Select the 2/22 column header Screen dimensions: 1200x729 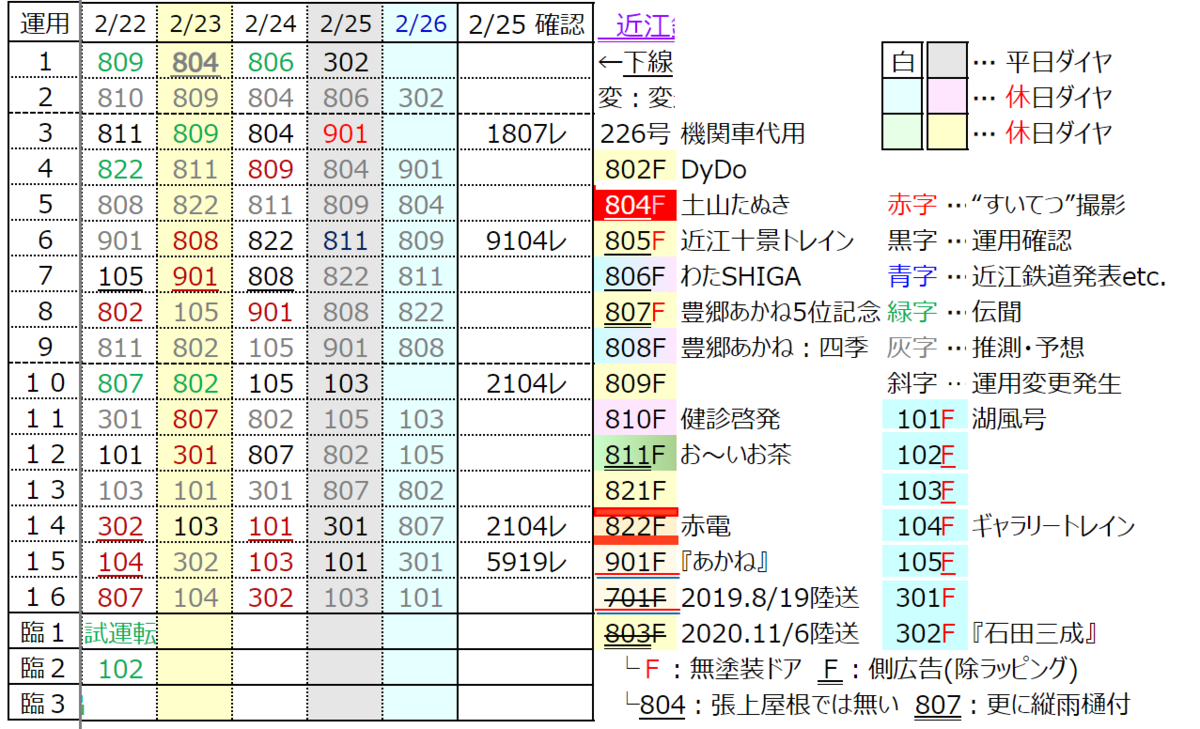point(118,25)
